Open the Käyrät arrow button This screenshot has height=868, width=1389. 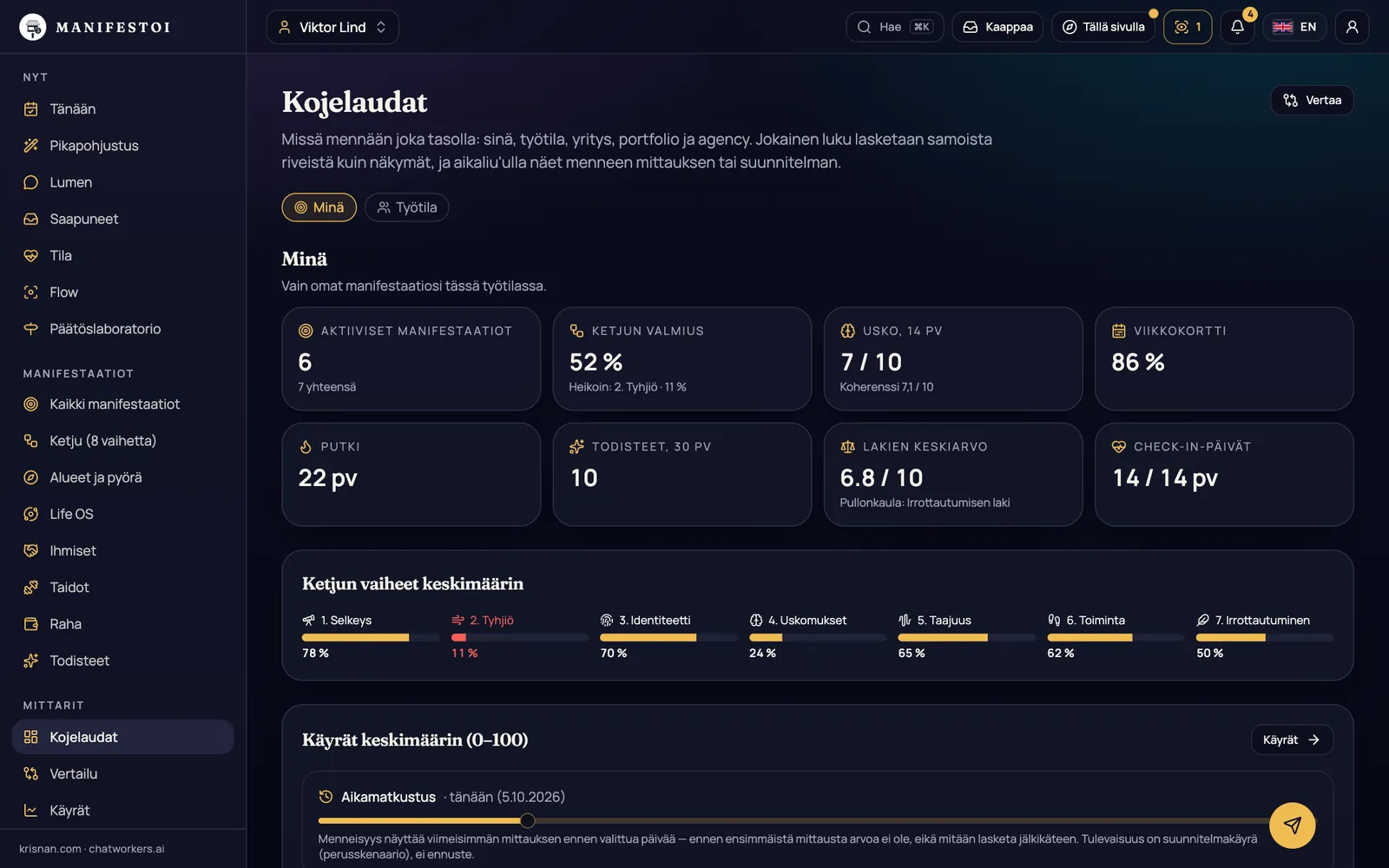1292,740
